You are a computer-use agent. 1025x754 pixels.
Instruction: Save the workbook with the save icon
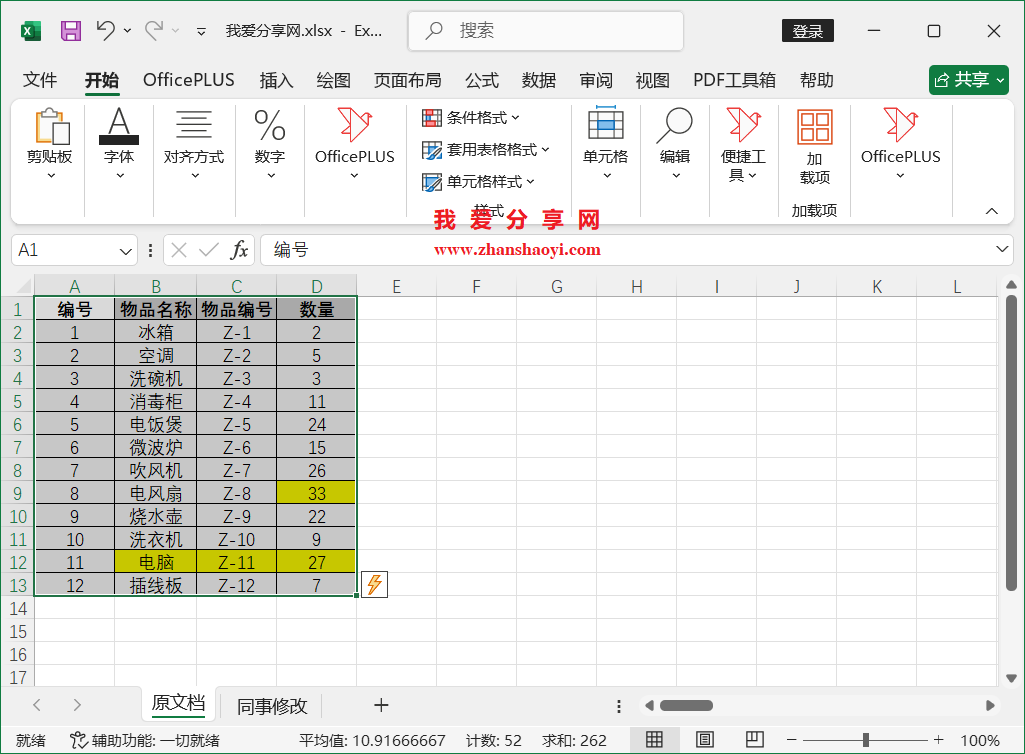click(69, 30)
